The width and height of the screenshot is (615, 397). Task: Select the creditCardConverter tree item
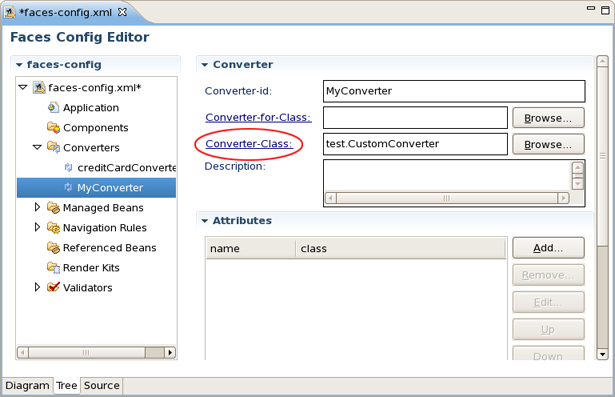[x=126, y=168]
